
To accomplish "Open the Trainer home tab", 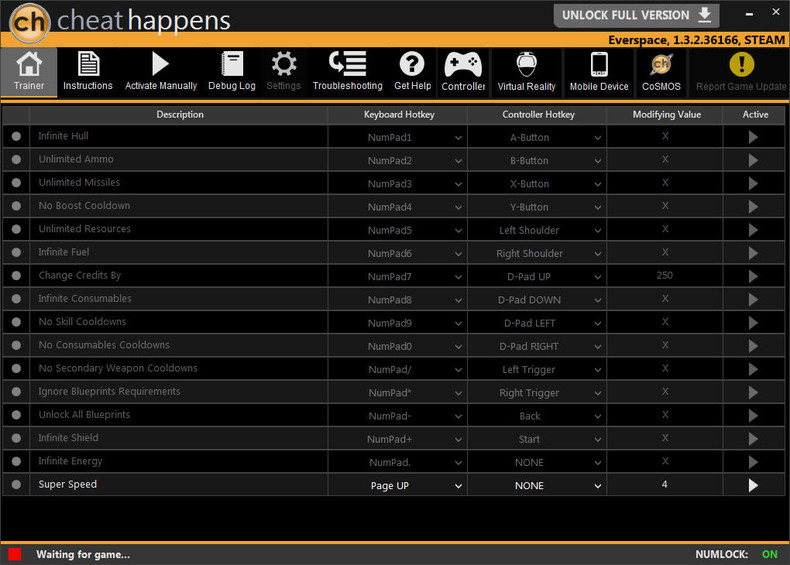I will coord(29,72).
